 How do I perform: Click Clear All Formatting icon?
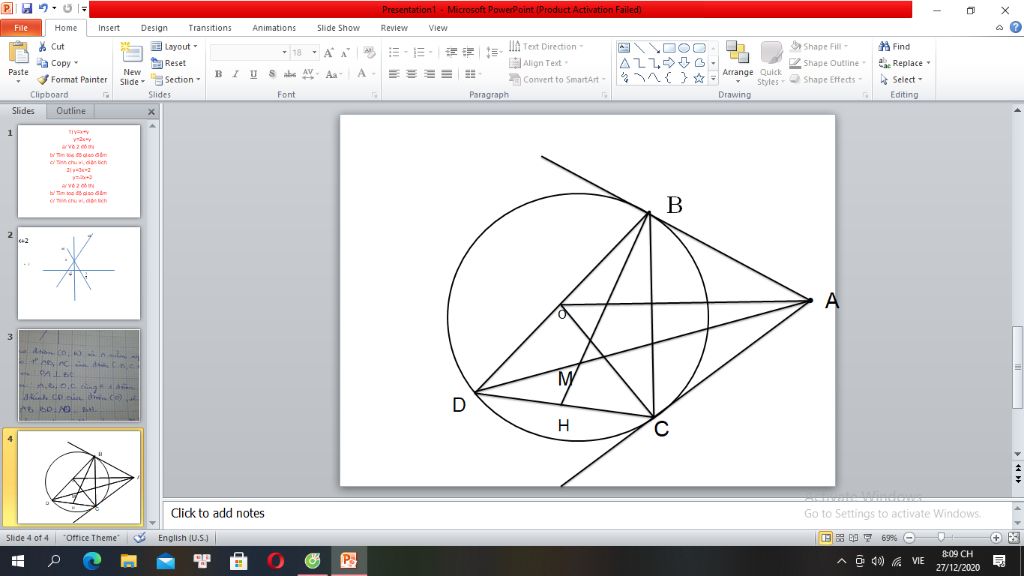[x=369, y=52]
